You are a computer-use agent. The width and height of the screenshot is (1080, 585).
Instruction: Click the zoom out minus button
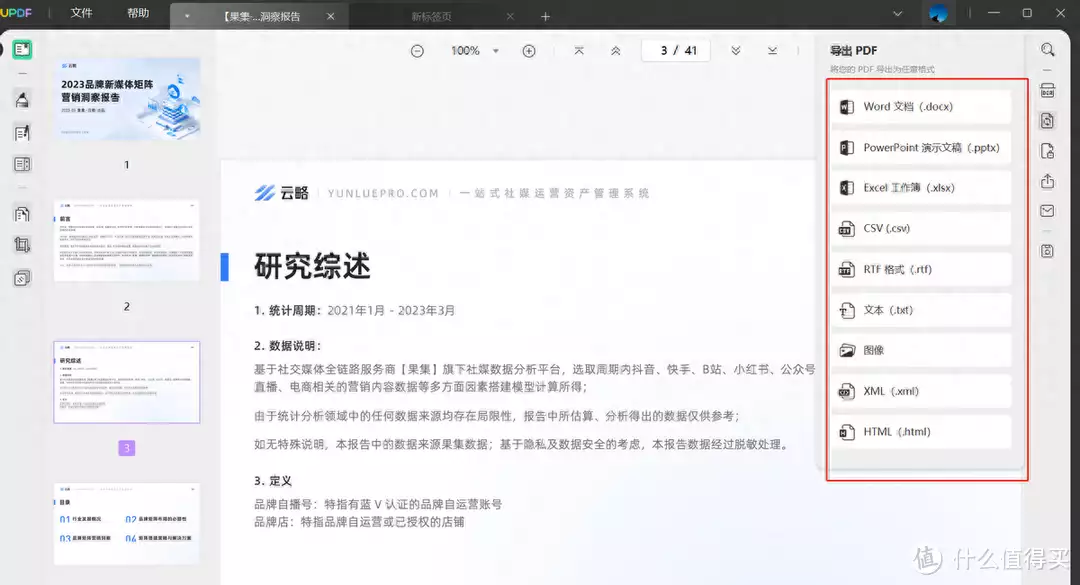[417, 51]
